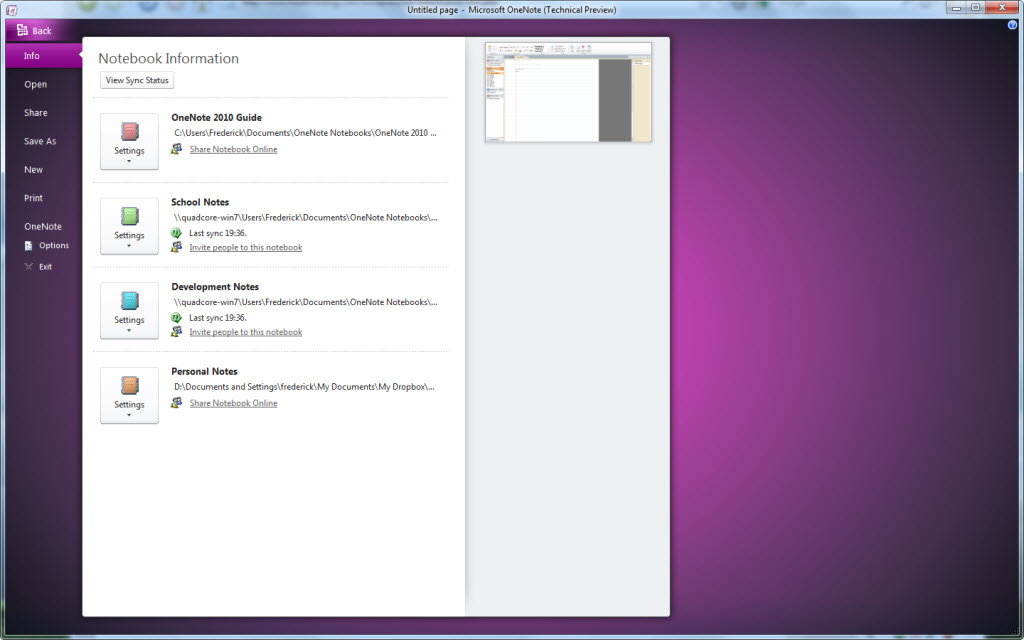Click the Back button icon
The height and width of the screenshot is (640, 1024).
coord(22,30)
